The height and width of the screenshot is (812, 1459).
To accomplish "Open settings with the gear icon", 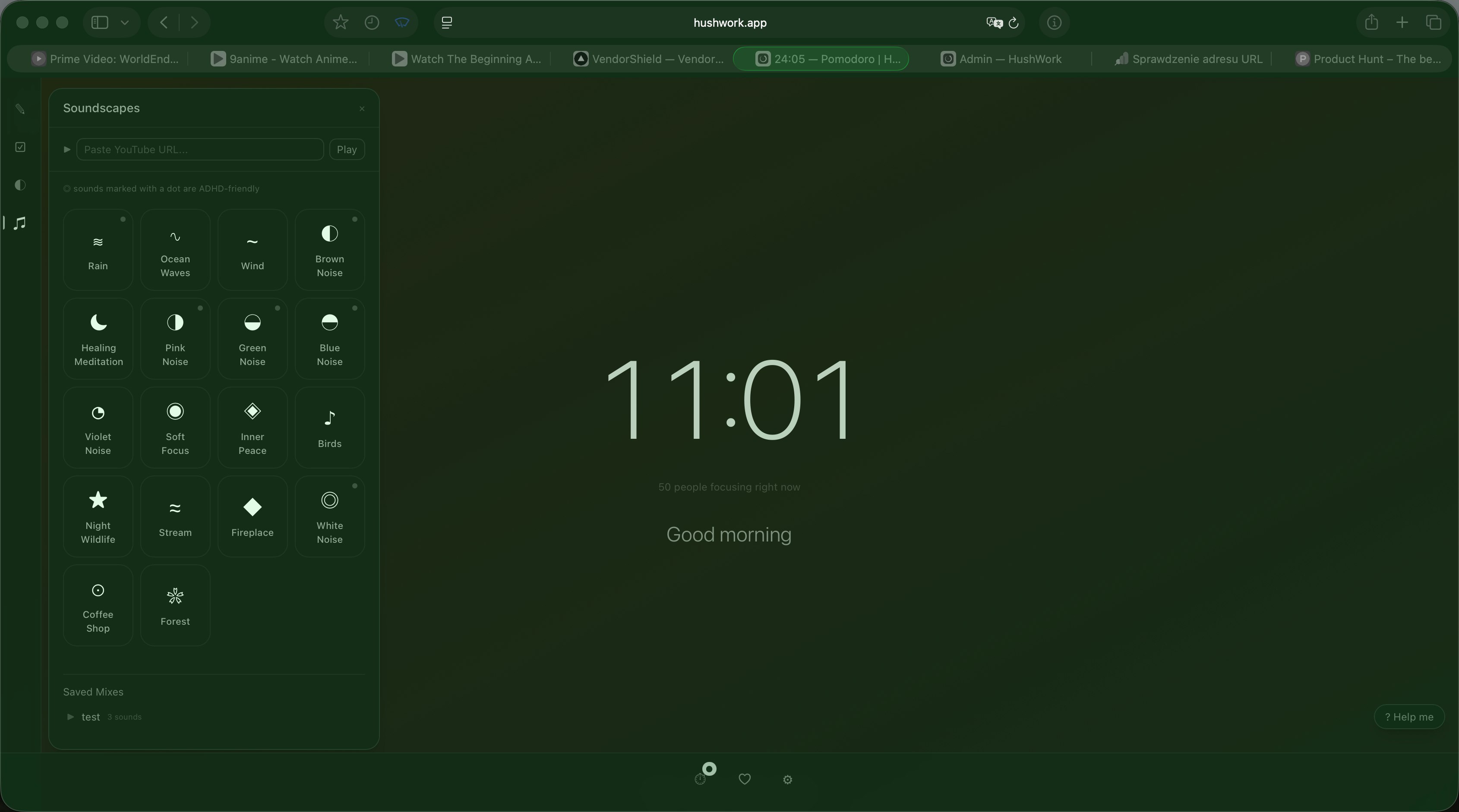I will 787,780.
